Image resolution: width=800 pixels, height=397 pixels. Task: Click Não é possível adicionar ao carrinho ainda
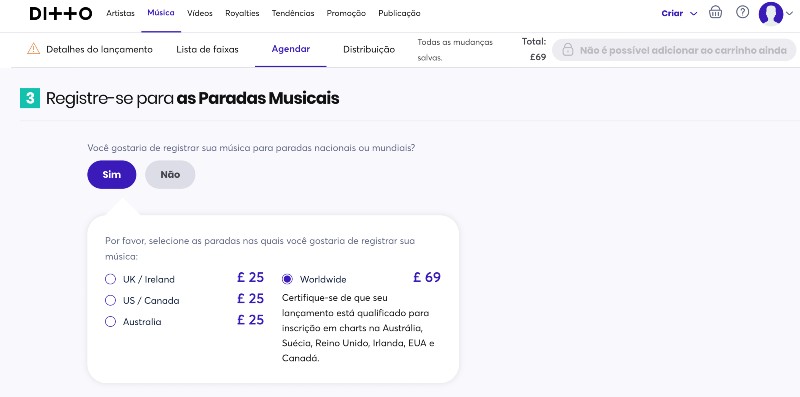click(x=674, y=50)
